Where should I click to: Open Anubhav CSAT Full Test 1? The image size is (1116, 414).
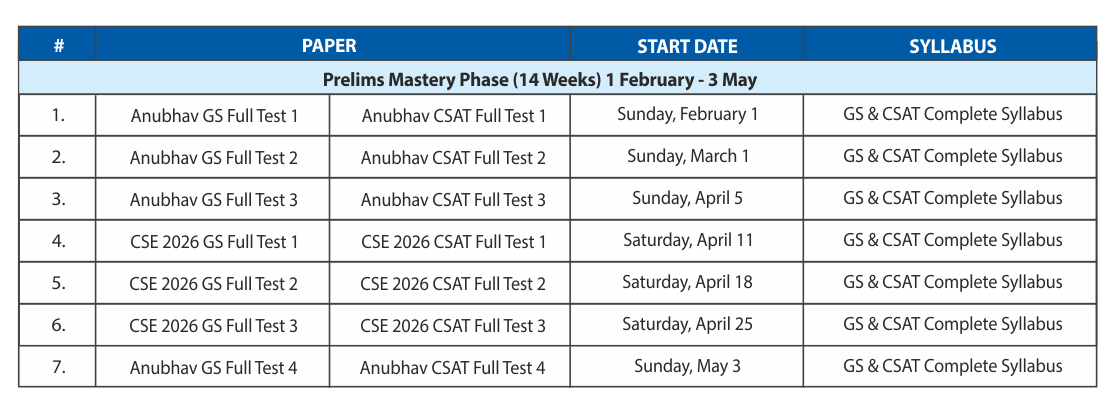pos(453,116)
